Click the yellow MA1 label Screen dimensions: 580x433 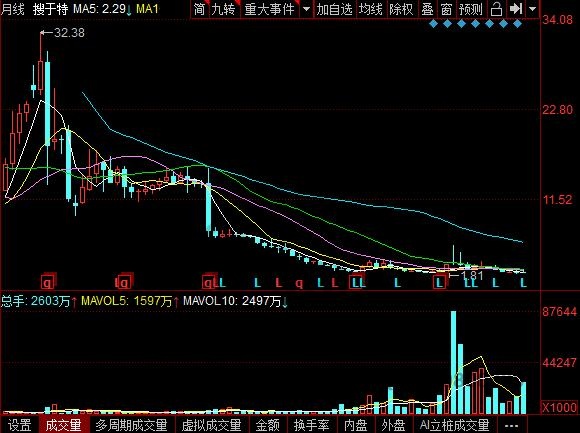147,9
